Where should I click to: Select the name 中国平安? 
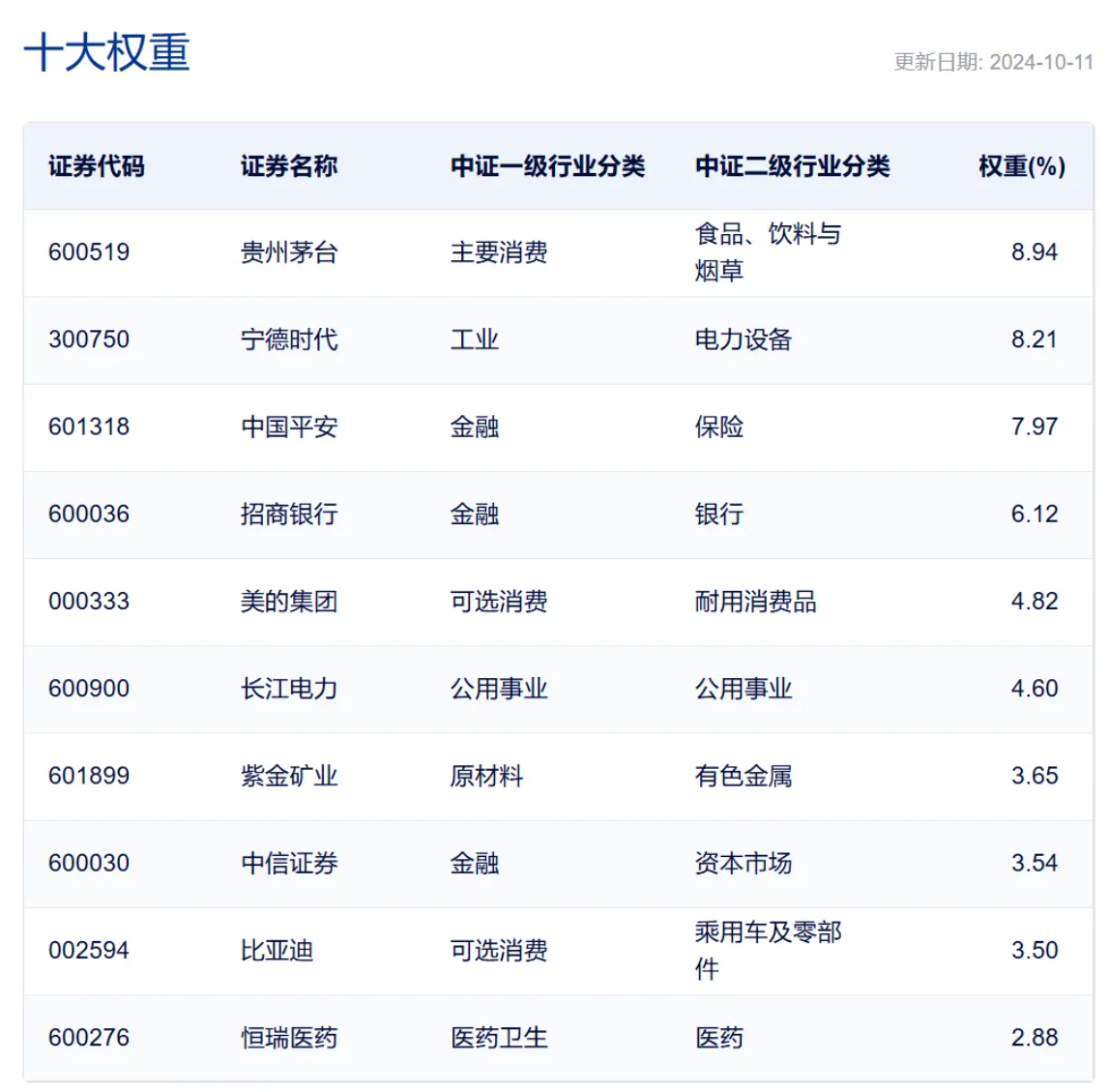click(x=289, y=427)
